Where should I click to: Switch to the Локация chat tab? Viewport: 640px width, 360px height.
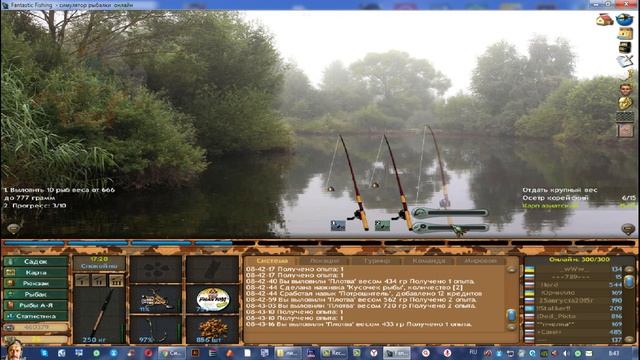[324, 260]
